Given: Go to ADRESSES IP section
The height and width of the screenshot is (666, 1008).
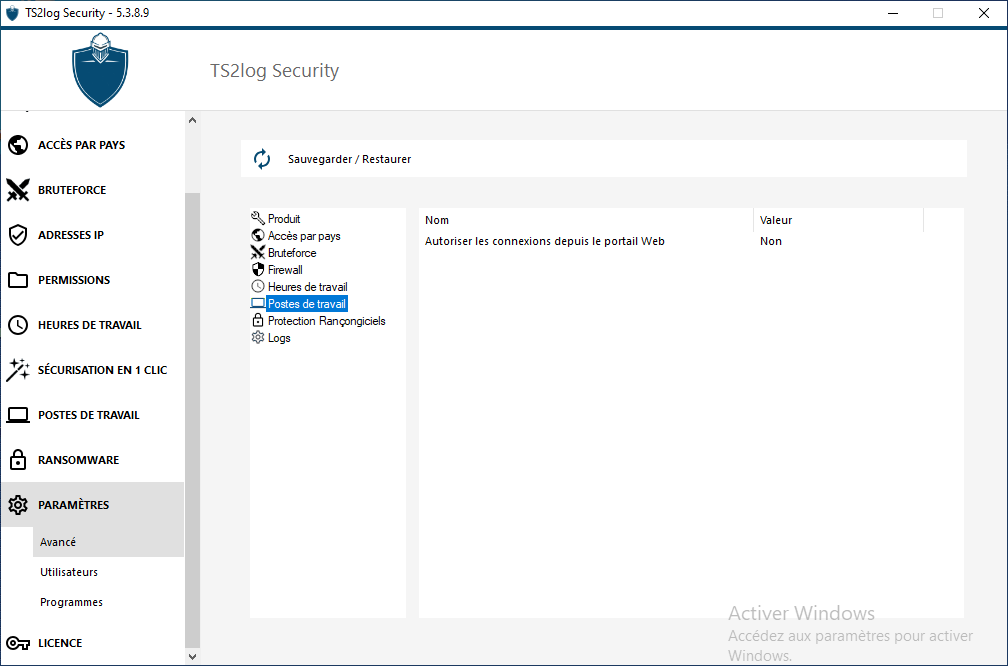Looking at the screenshot, I should (93, 235).
